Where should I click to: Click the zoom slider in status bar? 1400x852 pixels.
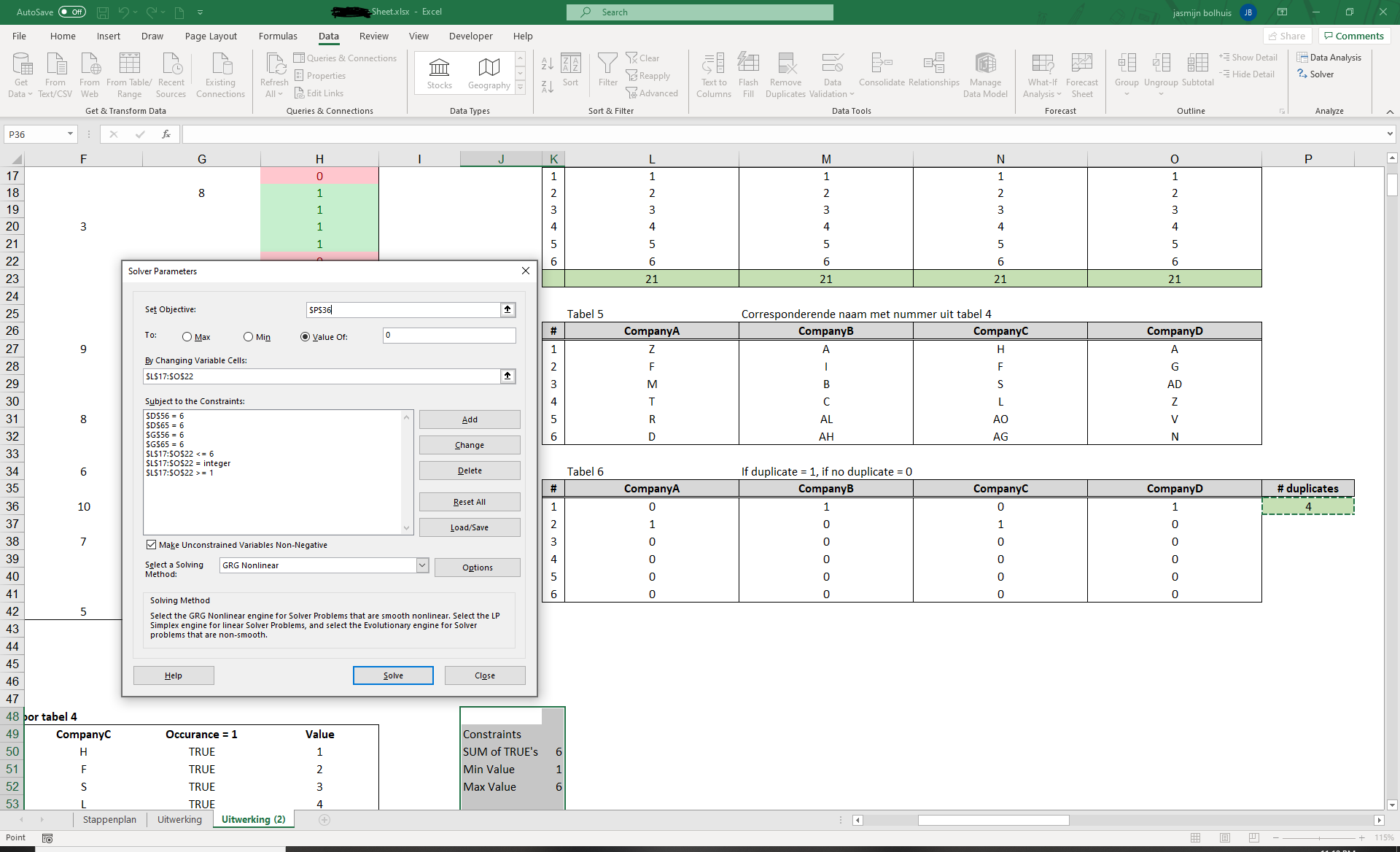1318,837
